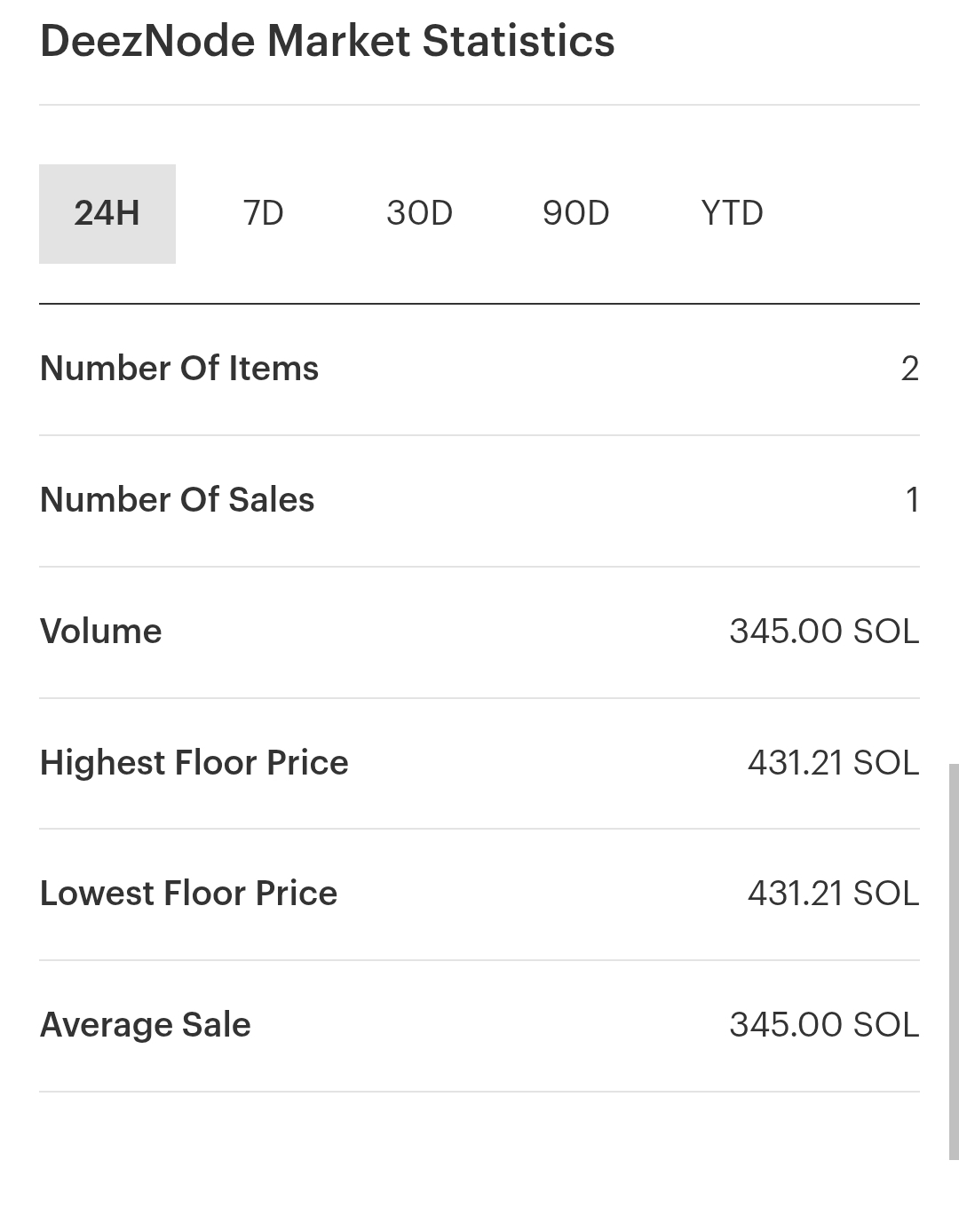959x1232 pixels.
Task: Click the Number Of Sales value 1
Action: 913,500
